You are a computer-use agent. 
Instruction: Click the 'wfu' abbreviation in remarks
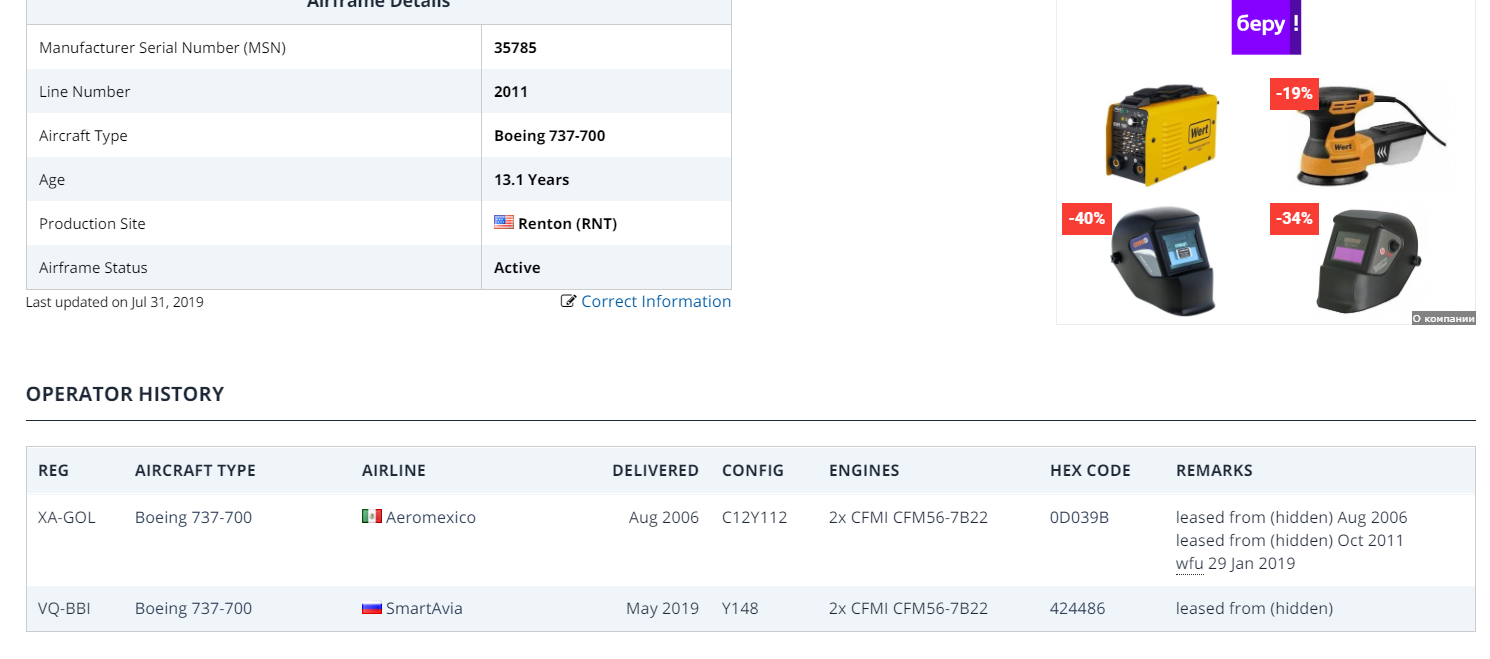pyautogui.click(x=1189, y=563)
